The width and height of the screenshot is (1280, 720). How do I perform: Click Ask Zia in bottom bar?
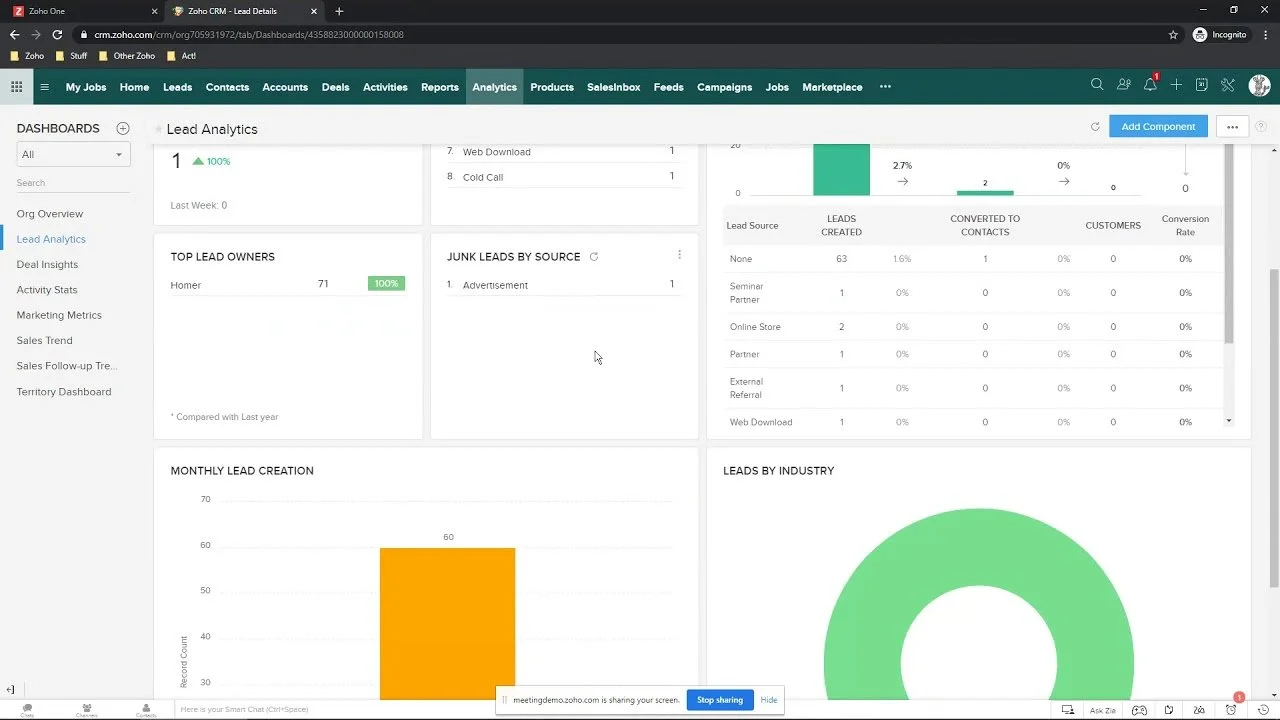(1103, 710)
